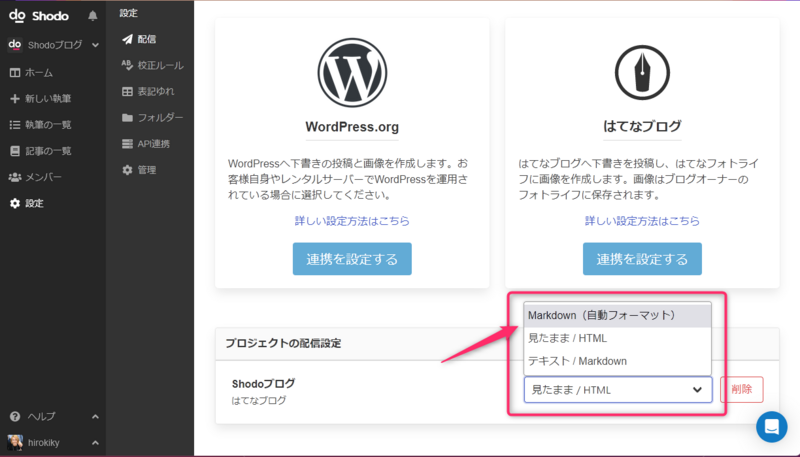
Task: Click the 校正ルール spellcheck icon
Action: coord(127,65)
